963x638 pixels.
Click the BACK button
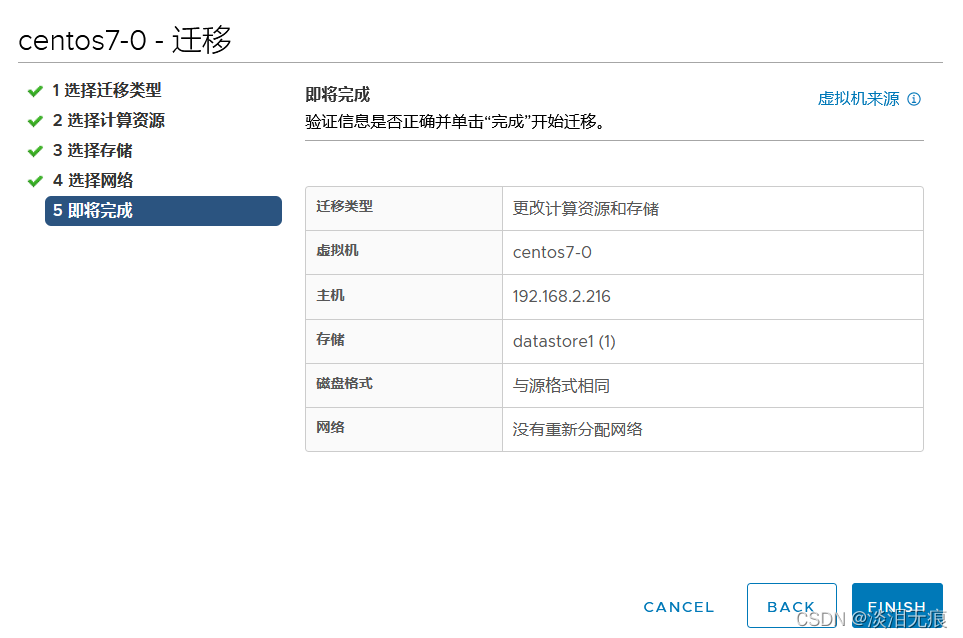pos(791,605)
